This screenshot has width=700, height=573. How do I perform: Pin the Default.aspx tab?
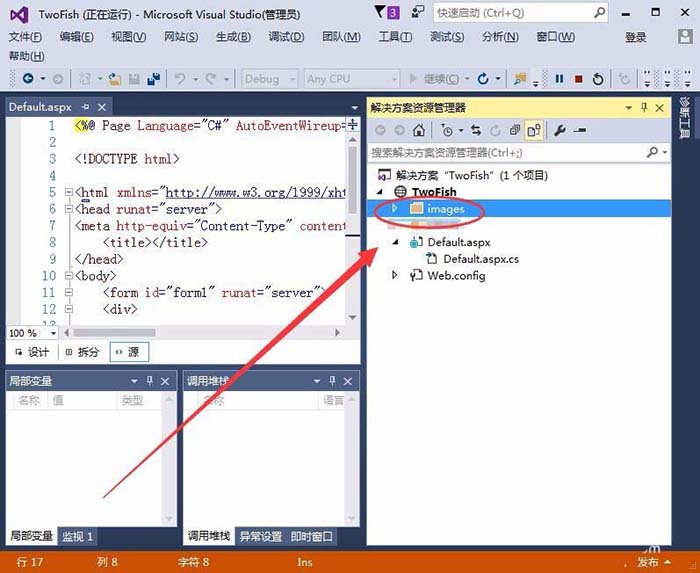click(86, 107)
